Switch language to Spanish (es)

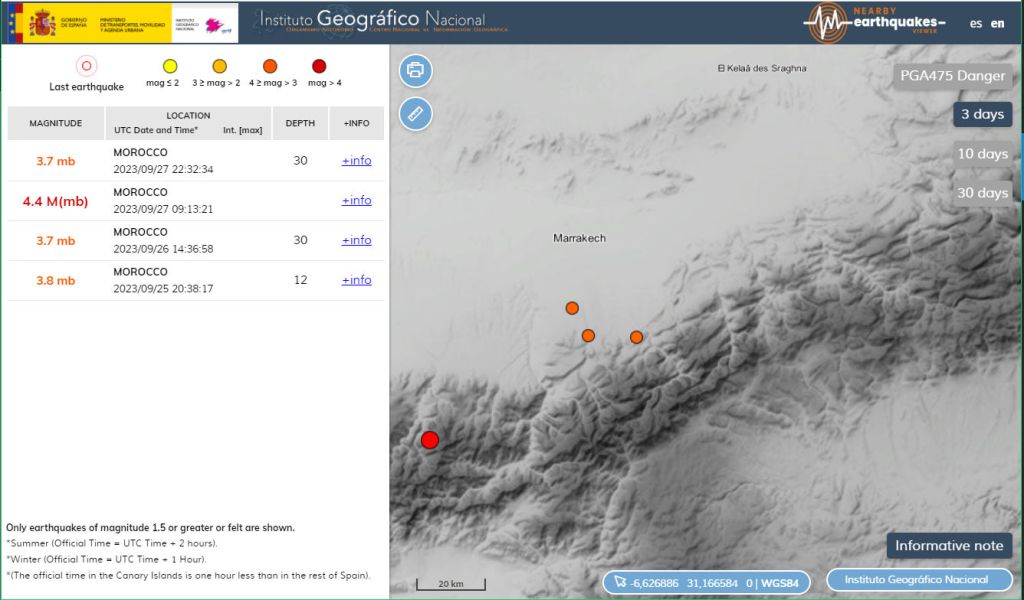click(976, 24)
